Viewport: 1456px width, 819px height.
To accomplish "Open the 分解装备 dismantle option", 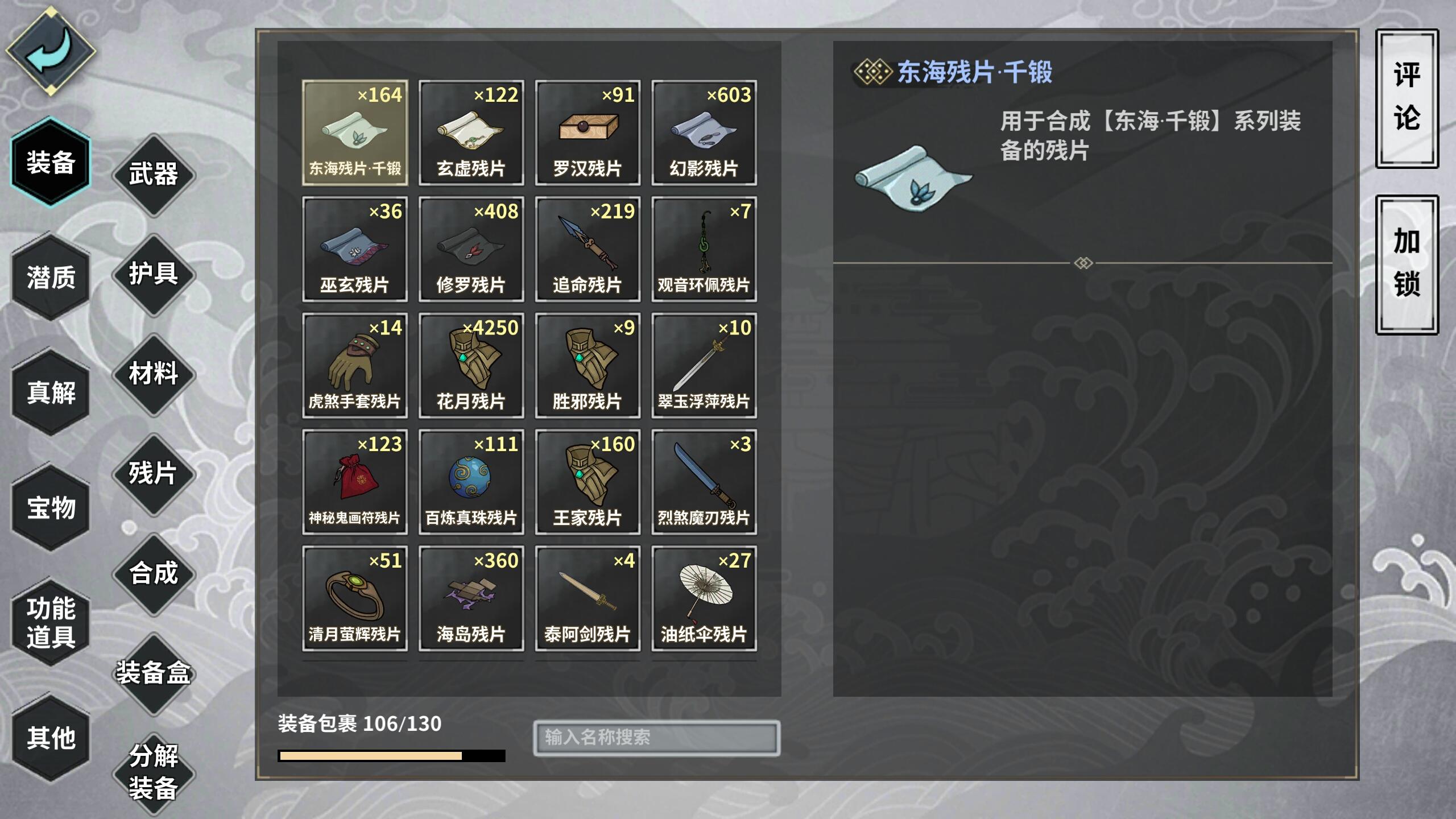I will click(x=154, y=773).
